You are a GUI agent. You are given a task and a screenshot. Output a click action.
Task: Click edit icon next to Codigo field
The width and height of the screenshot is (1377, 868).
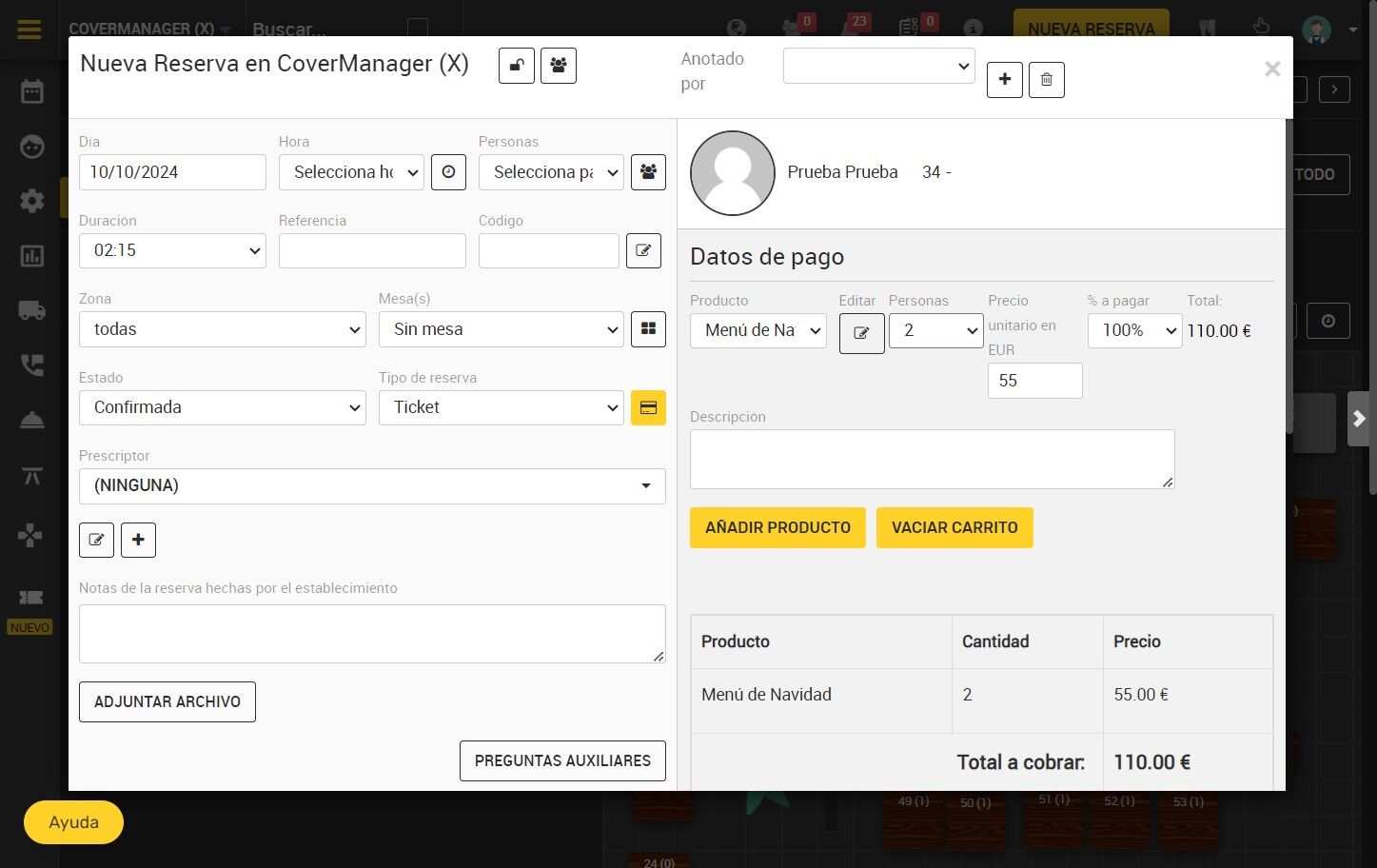tap(643, 251)
